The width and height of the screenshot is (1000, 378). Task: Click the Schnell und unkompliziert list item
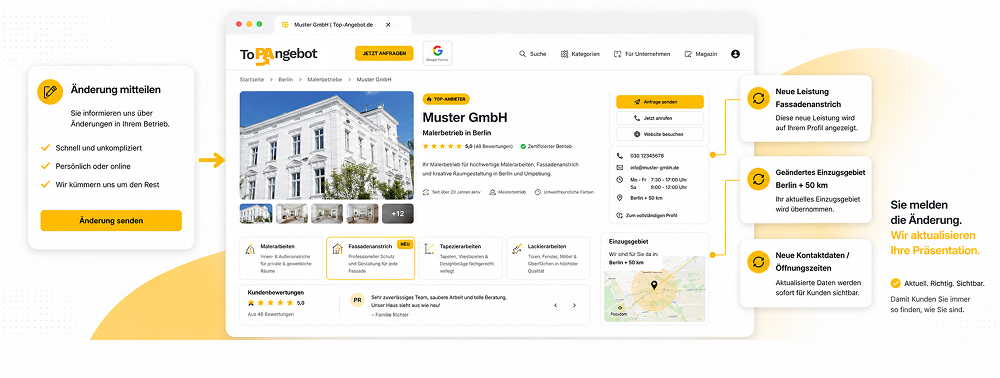click(x=91, y=148)
